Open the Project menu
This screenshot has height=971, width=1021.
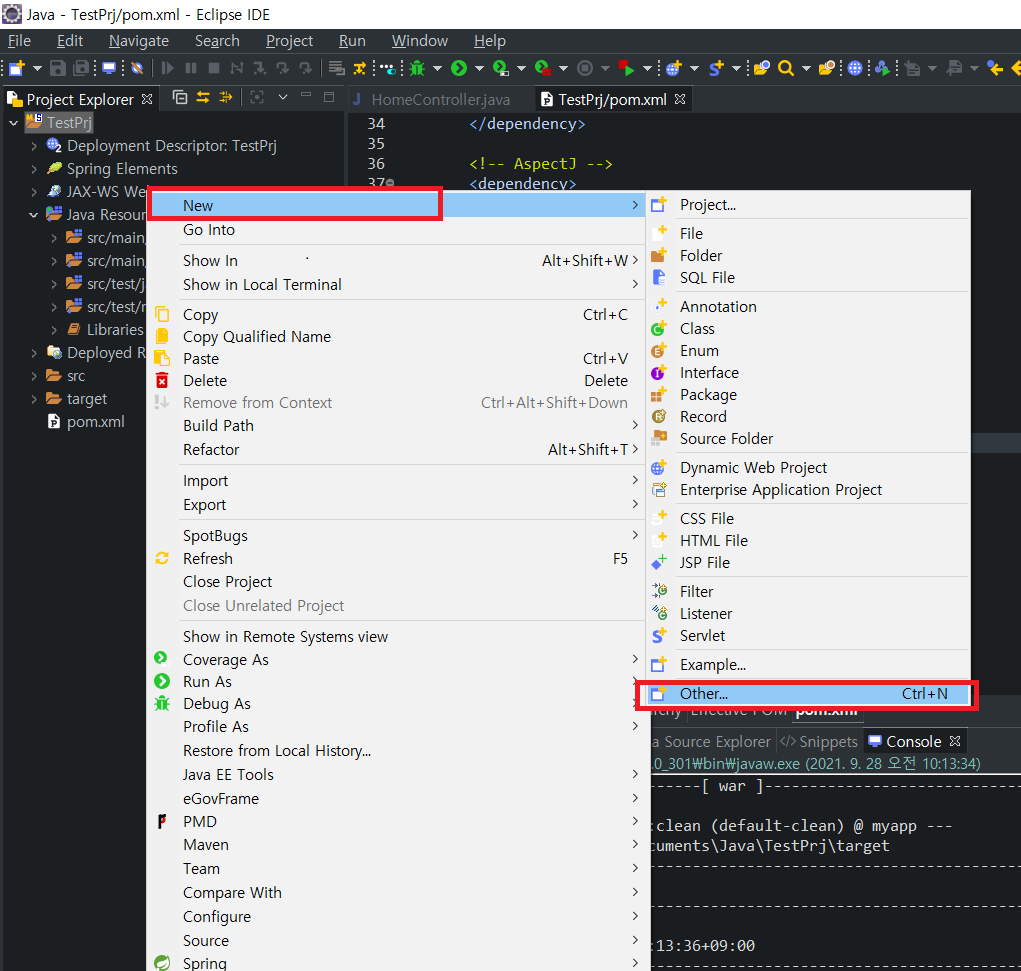289,41
